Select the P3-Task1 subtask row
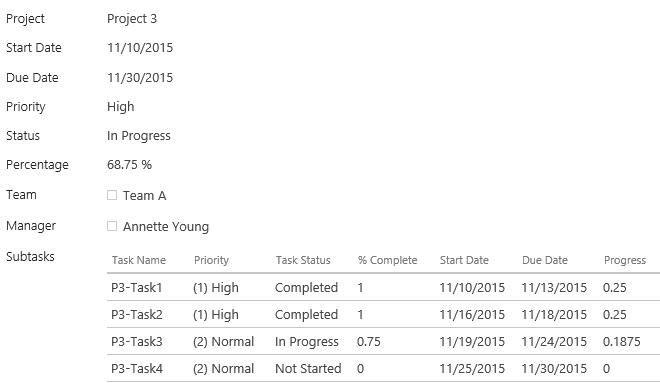This screenshot has width=660, height=383. (383, 287)
